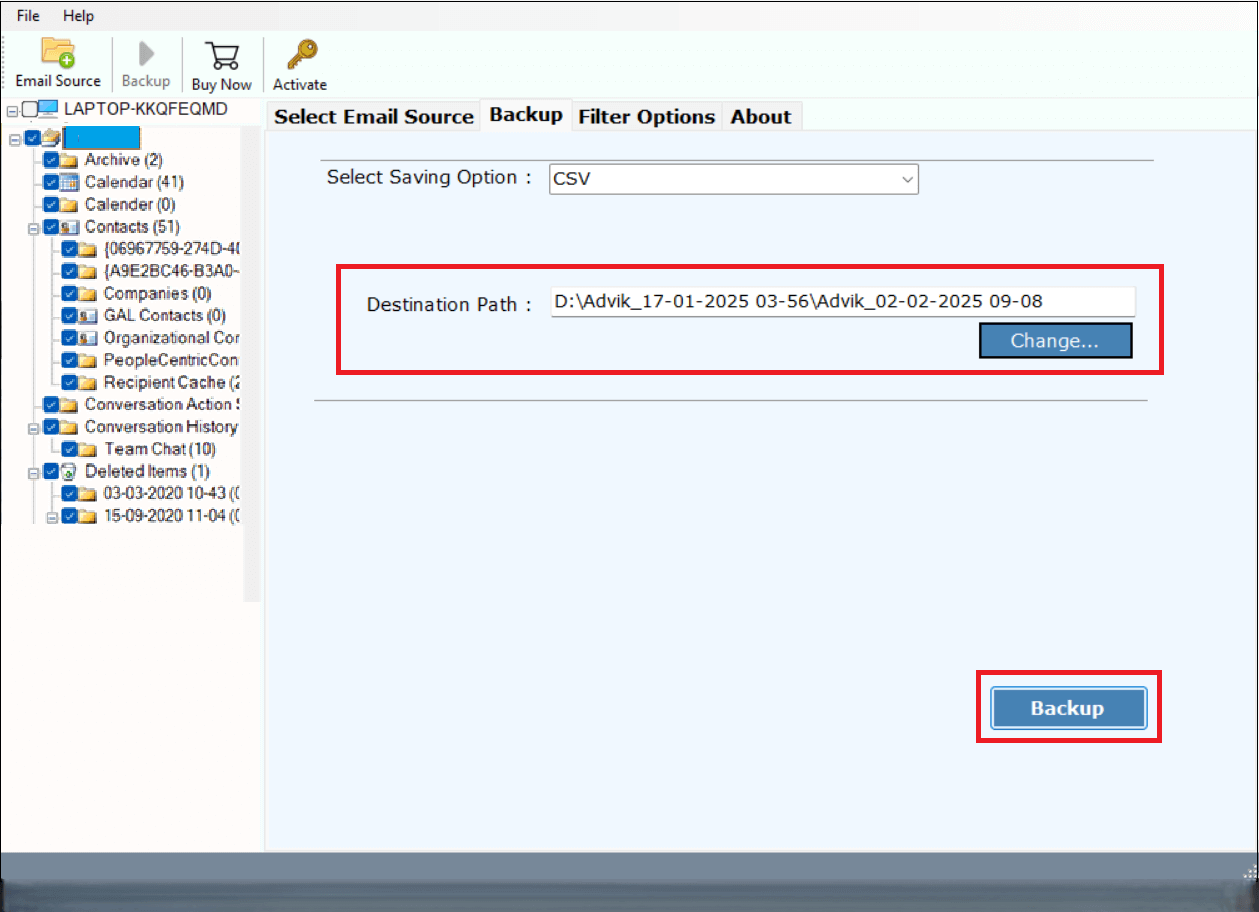Click the Activate key icon
The width and height of the screenshot is (1259, 912).
(x=300, y=55)
